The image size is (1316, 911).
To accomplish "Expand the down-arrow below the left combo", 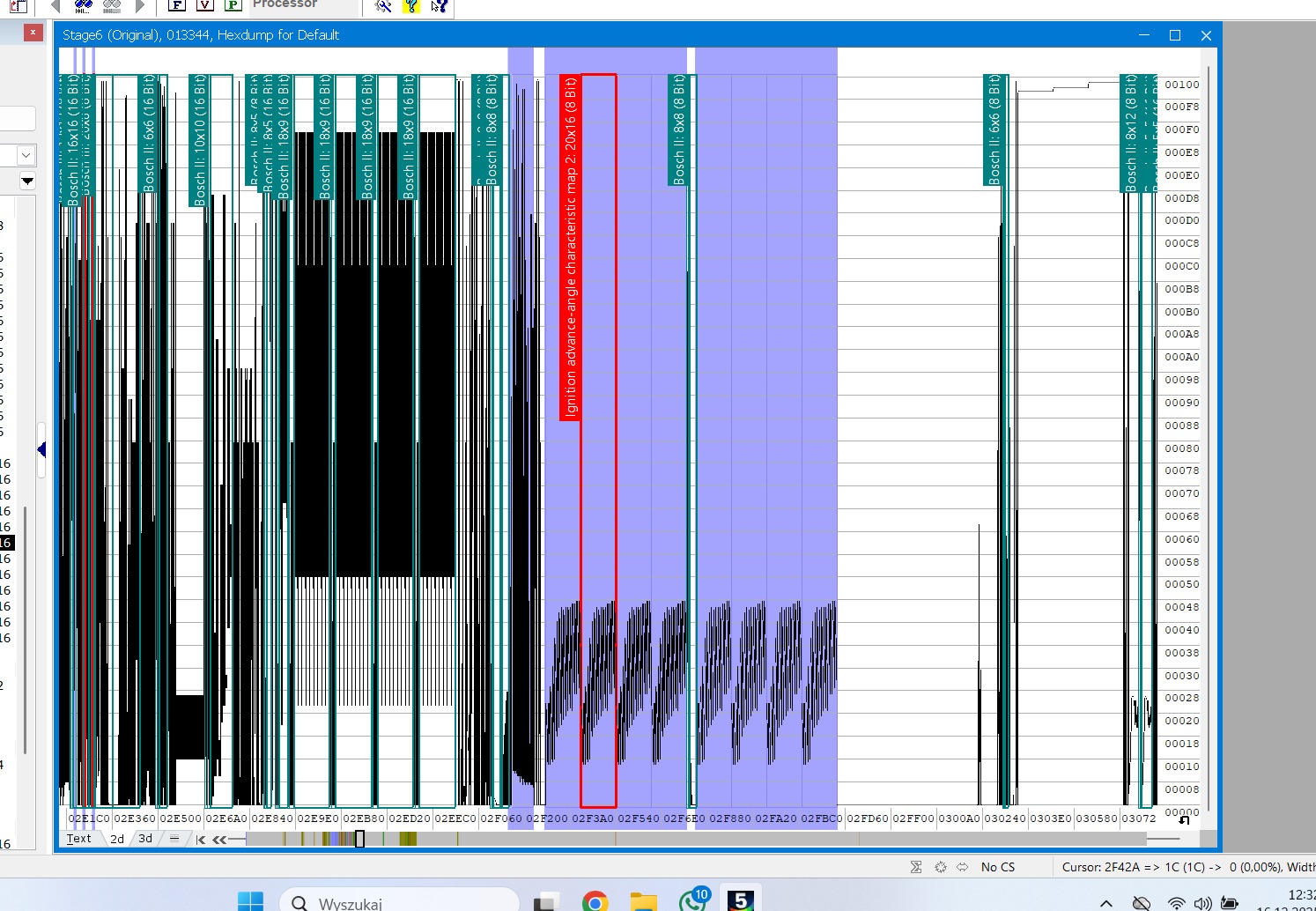I will point(27,181).
